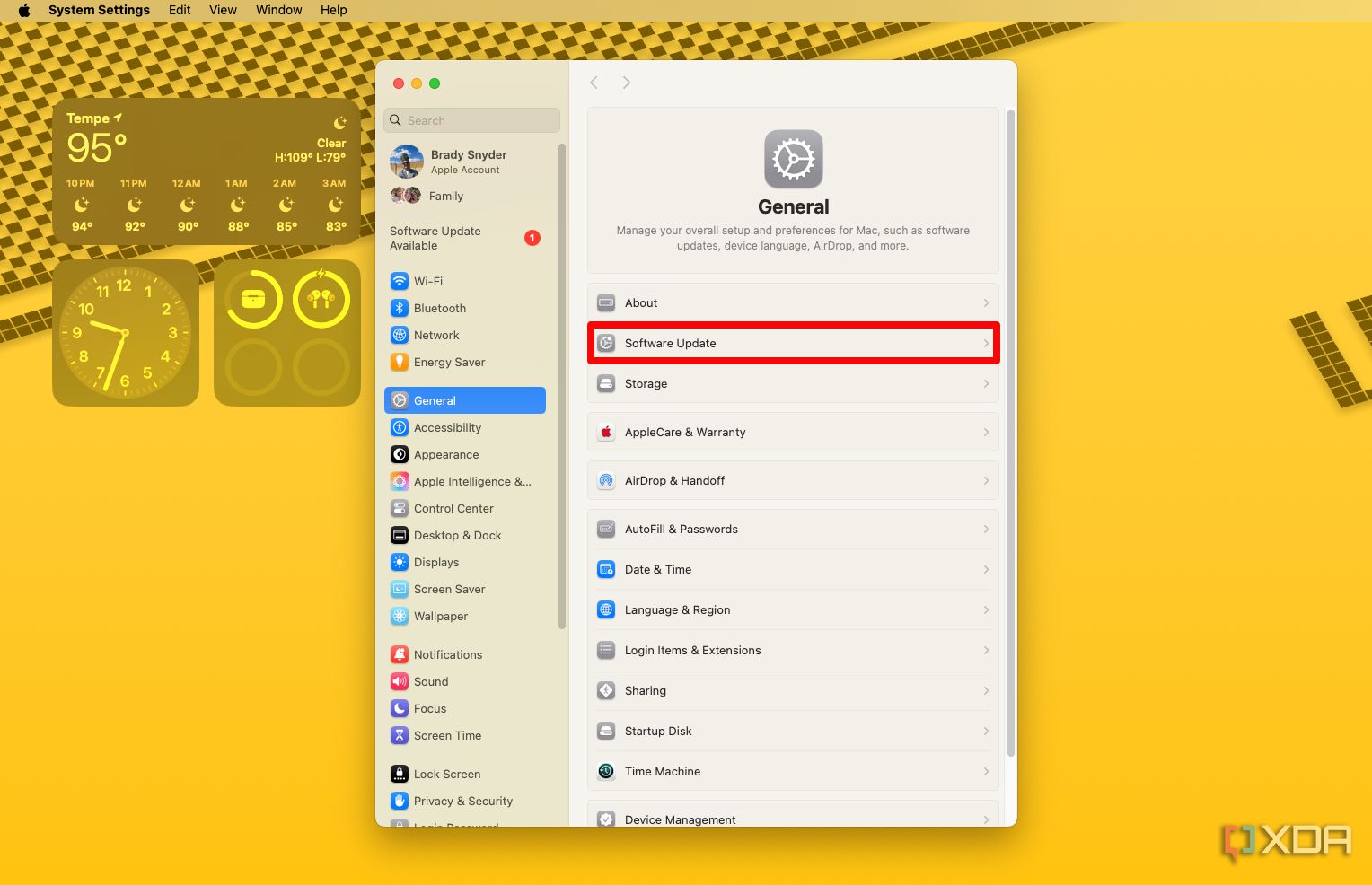
Task: Click the Bluetooth sidebar icon
Action: tap(400, 308)
